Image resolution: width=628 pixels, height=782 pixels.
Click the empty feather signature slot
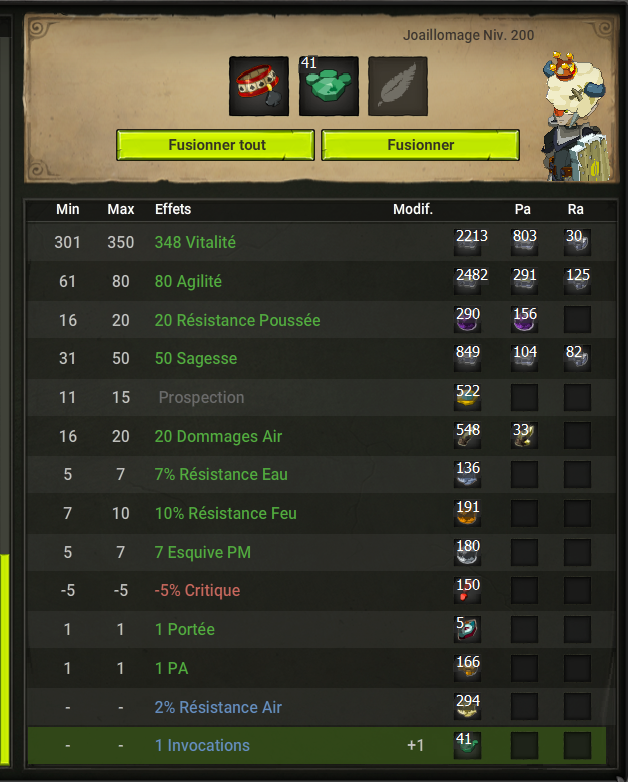398,86
